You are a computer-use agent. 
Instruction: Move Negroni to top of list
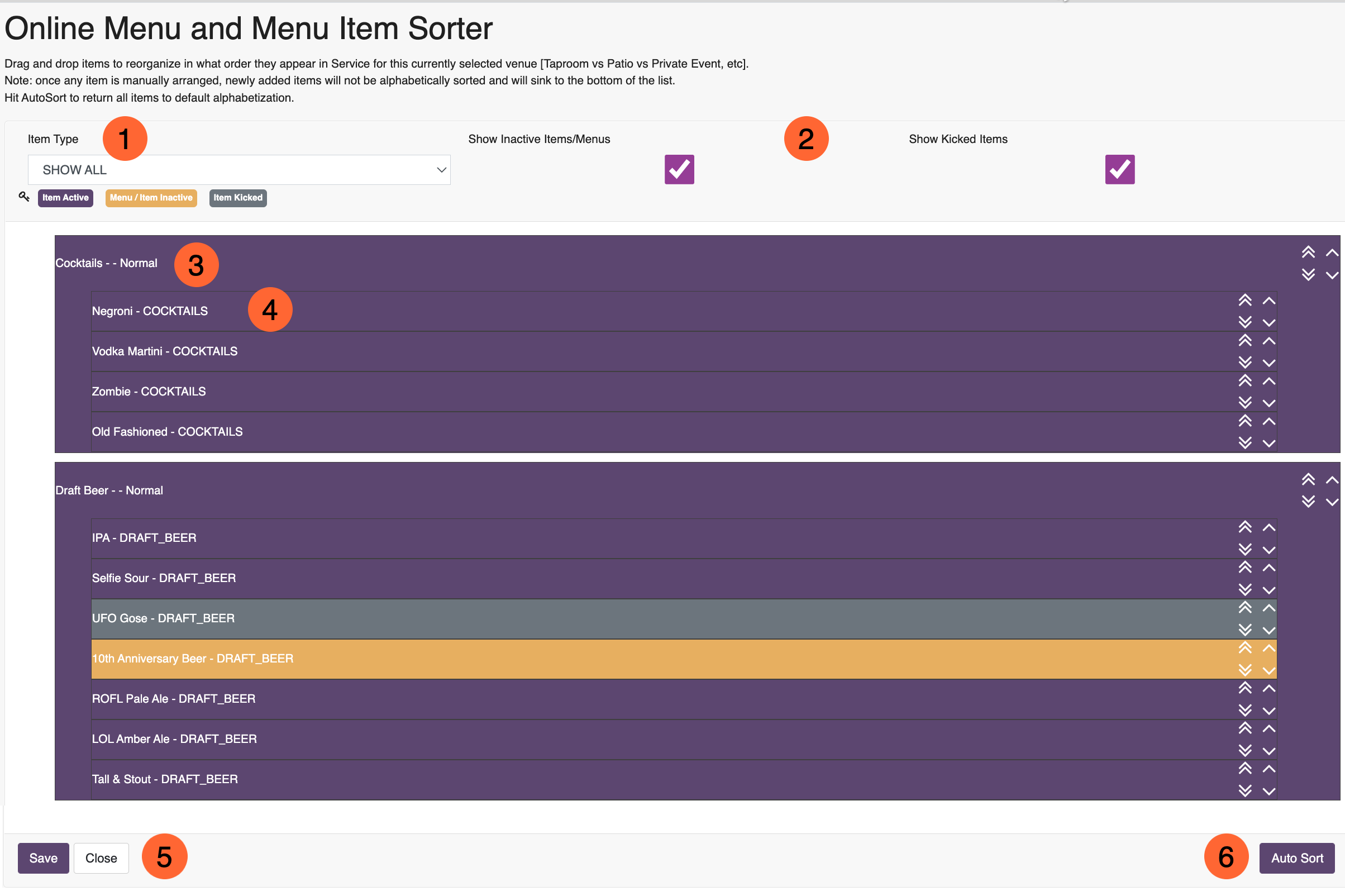click(1245, 300)
